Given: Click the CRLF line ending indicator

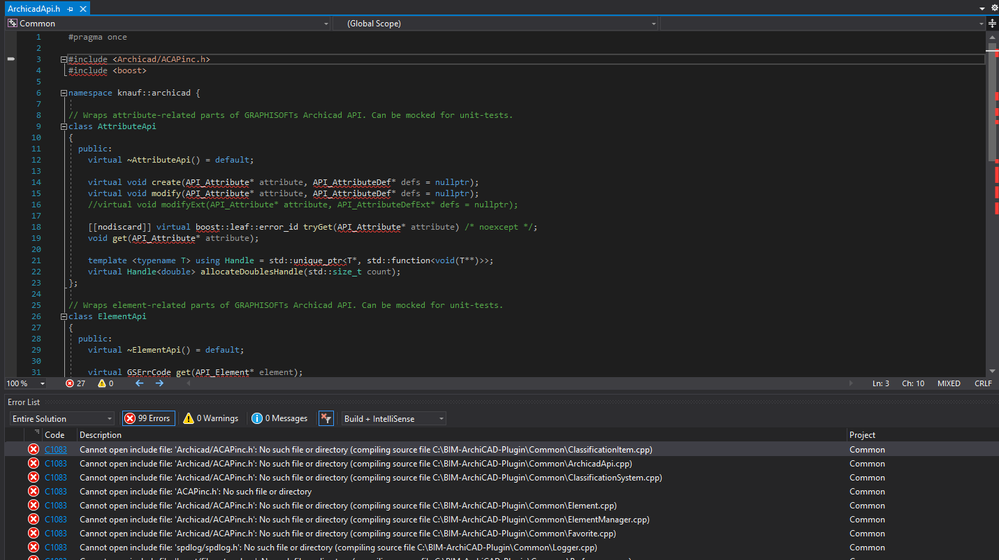Looking at the screenshot, I should pos(982,383).
